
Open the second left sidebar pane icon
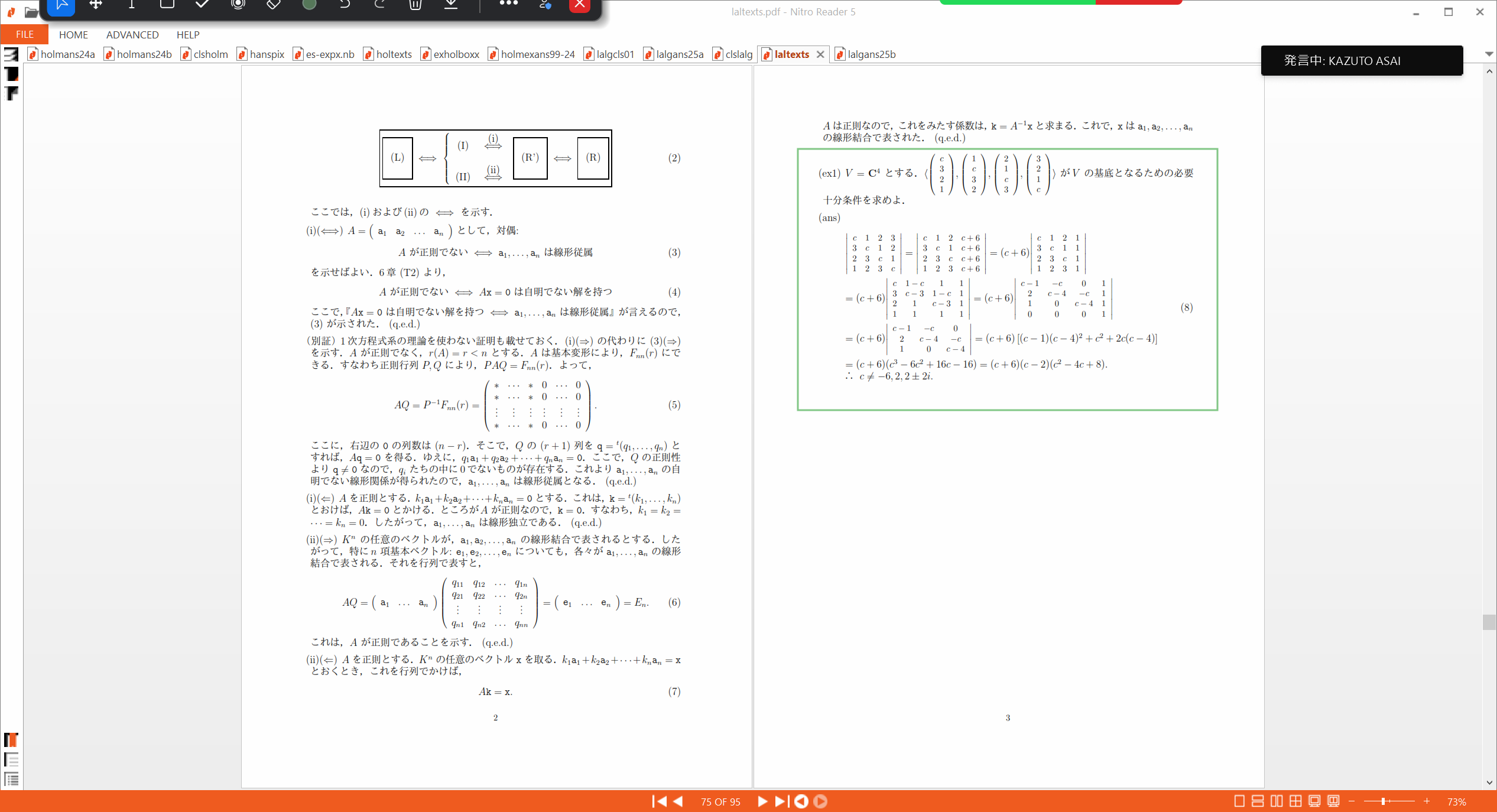(11, 74)
